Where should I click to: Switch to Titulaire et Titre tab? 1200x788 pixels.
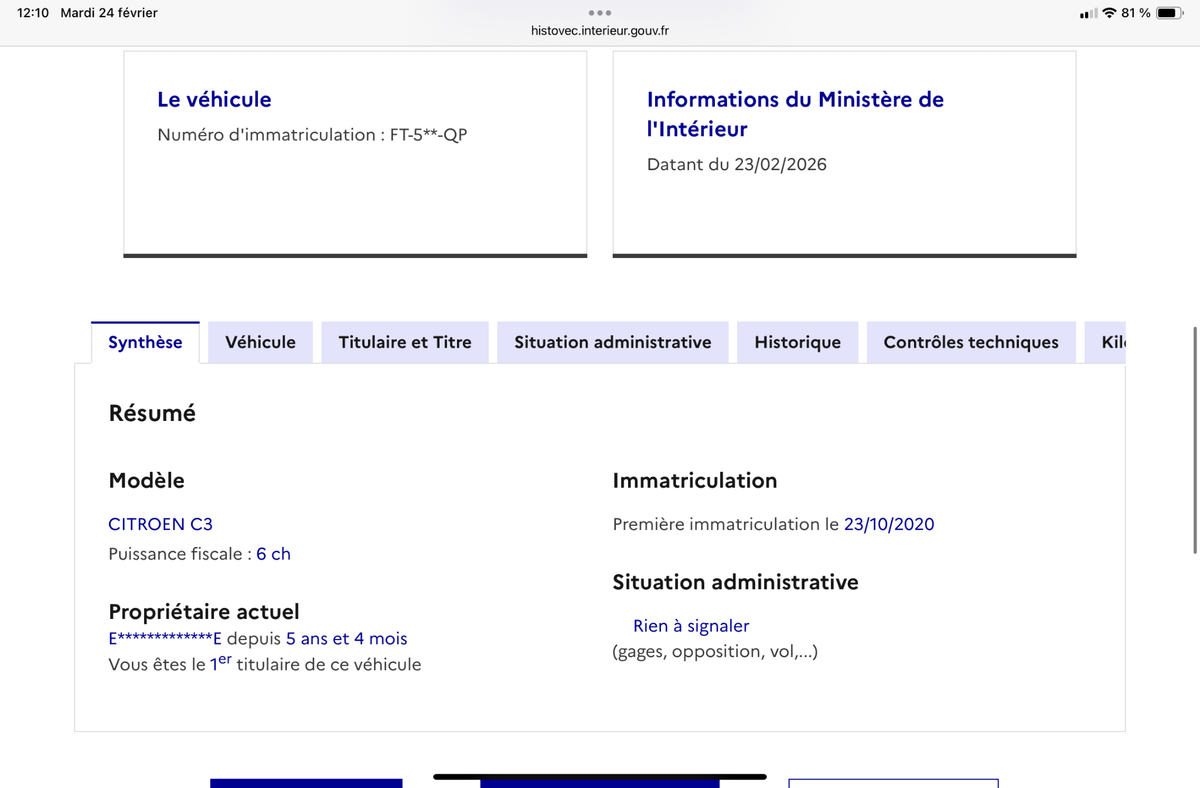[x=404, y=342]
